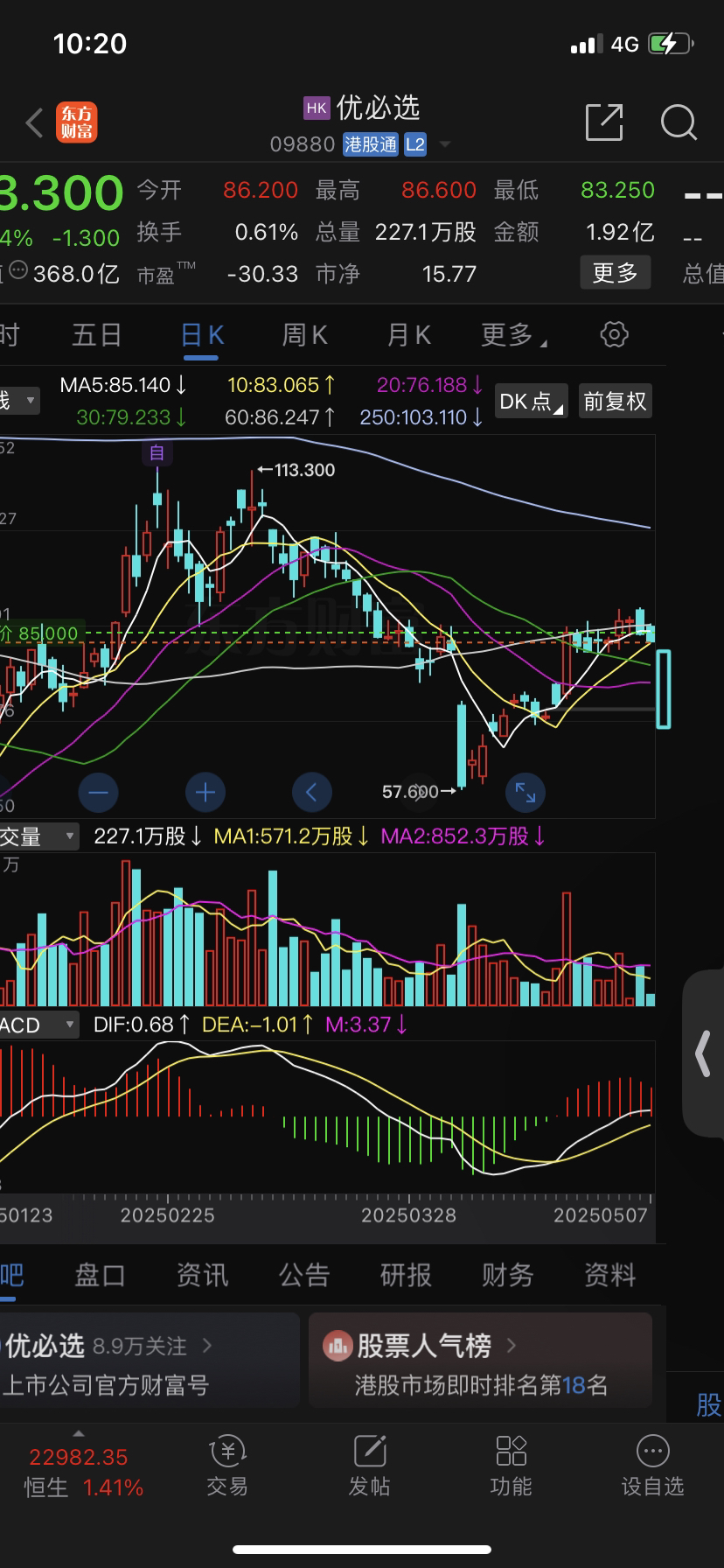
Task: Open the volume indicator dropdown
Action: coord(38,836)
